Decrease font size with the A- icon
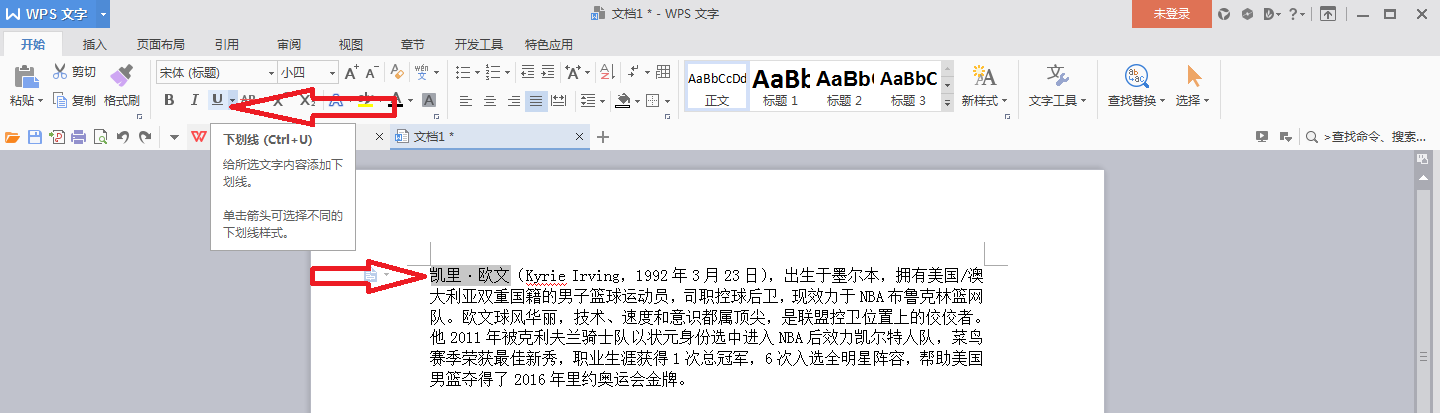This screenshot has height=413, width=1440. pos(372,72)
